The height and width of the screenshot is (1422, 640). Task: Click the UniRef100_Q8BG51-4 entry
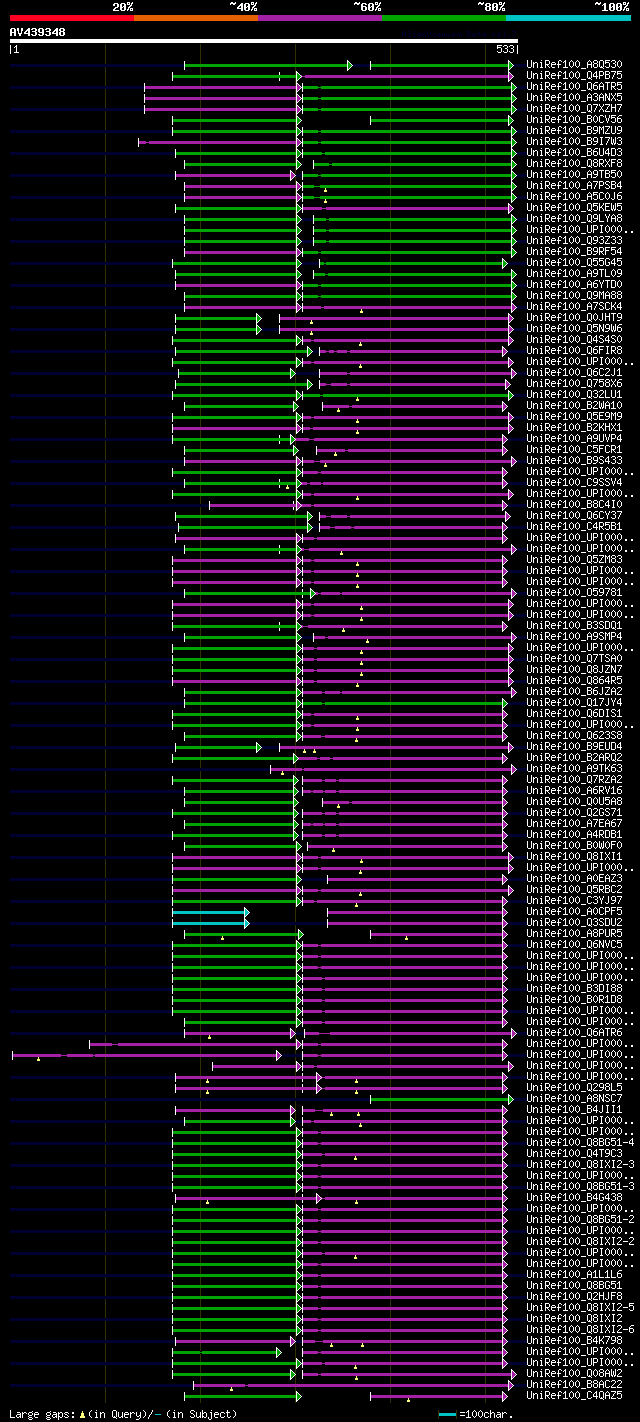(x=580, y=1143)
